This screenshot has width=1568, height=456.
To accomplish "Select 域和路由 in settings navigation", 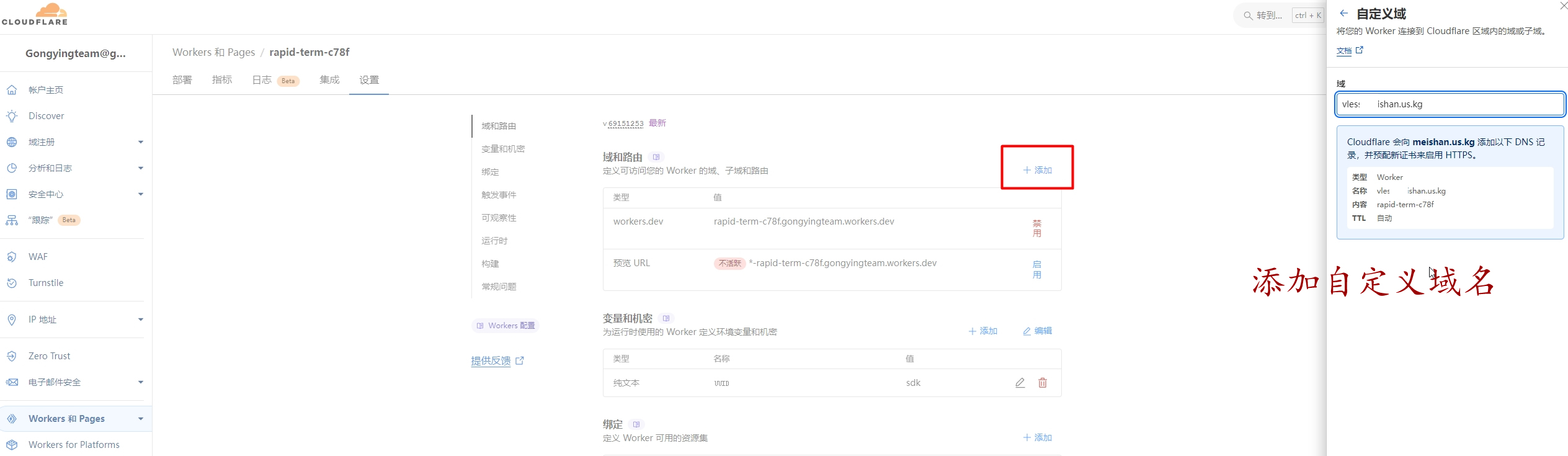I will (499, 126).
